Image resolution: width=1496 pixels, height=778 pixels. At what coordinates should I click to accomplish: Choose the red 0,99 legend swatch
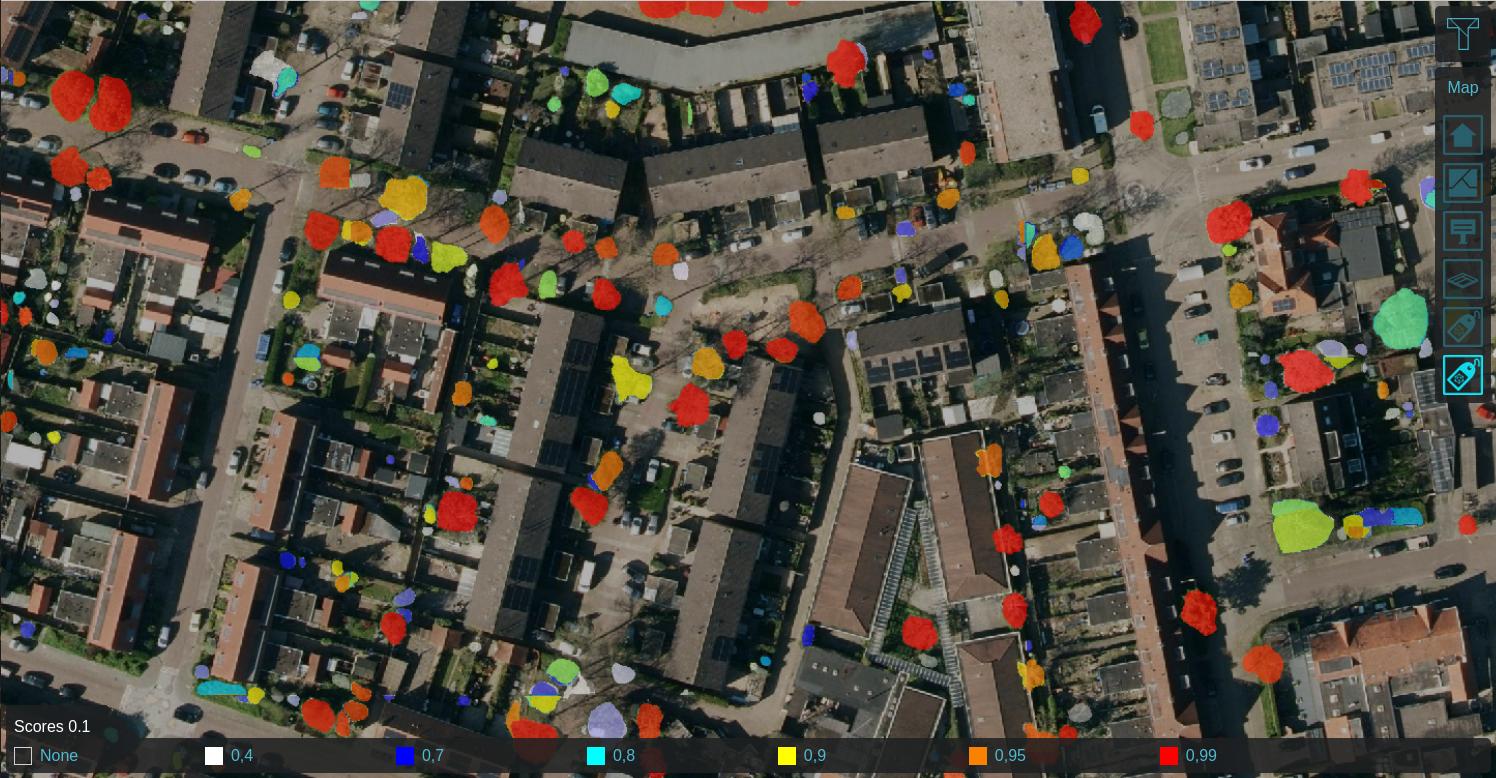(x=1169, y=756)
